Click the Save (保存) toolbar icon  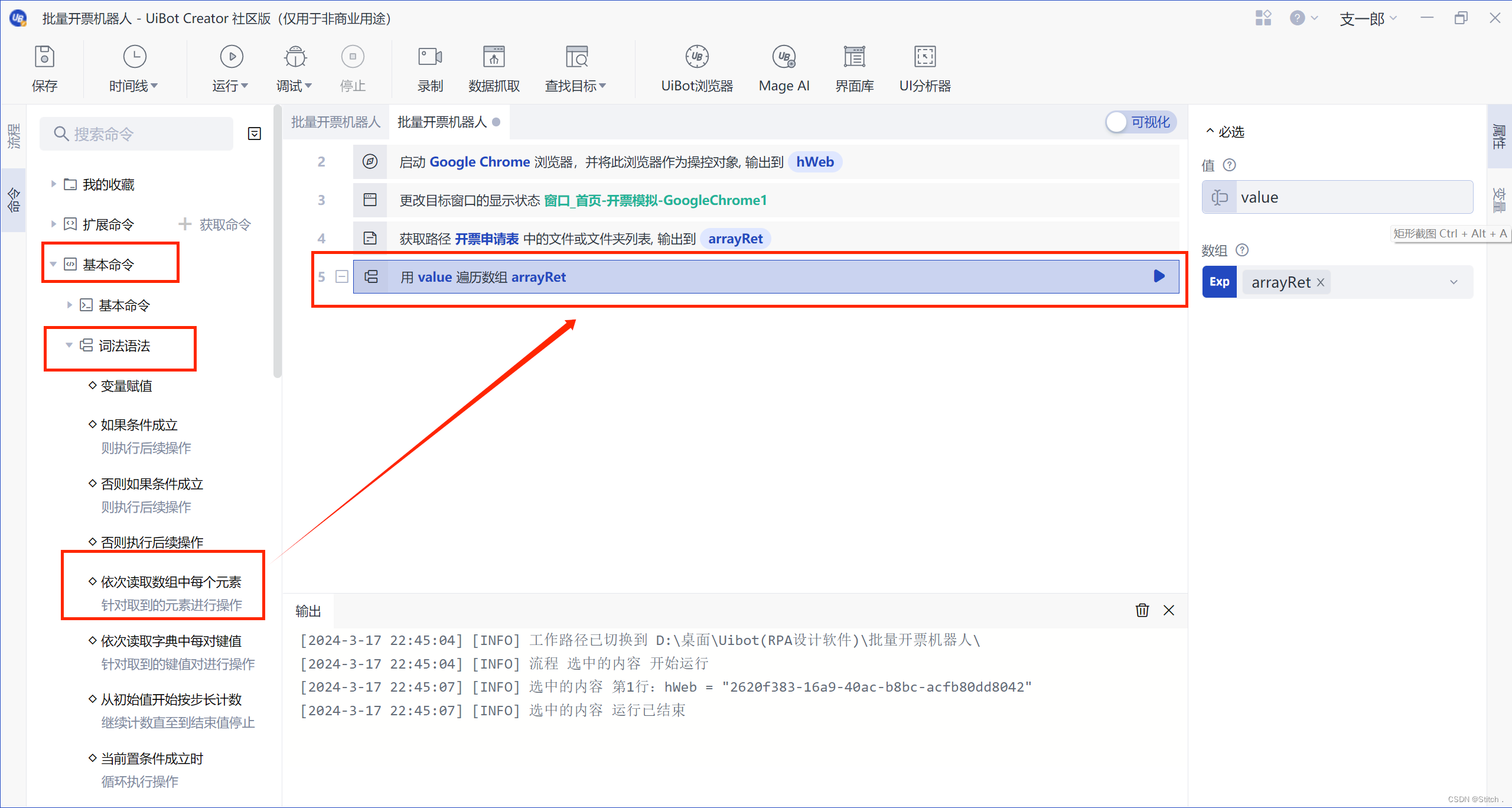click(44, 57)
